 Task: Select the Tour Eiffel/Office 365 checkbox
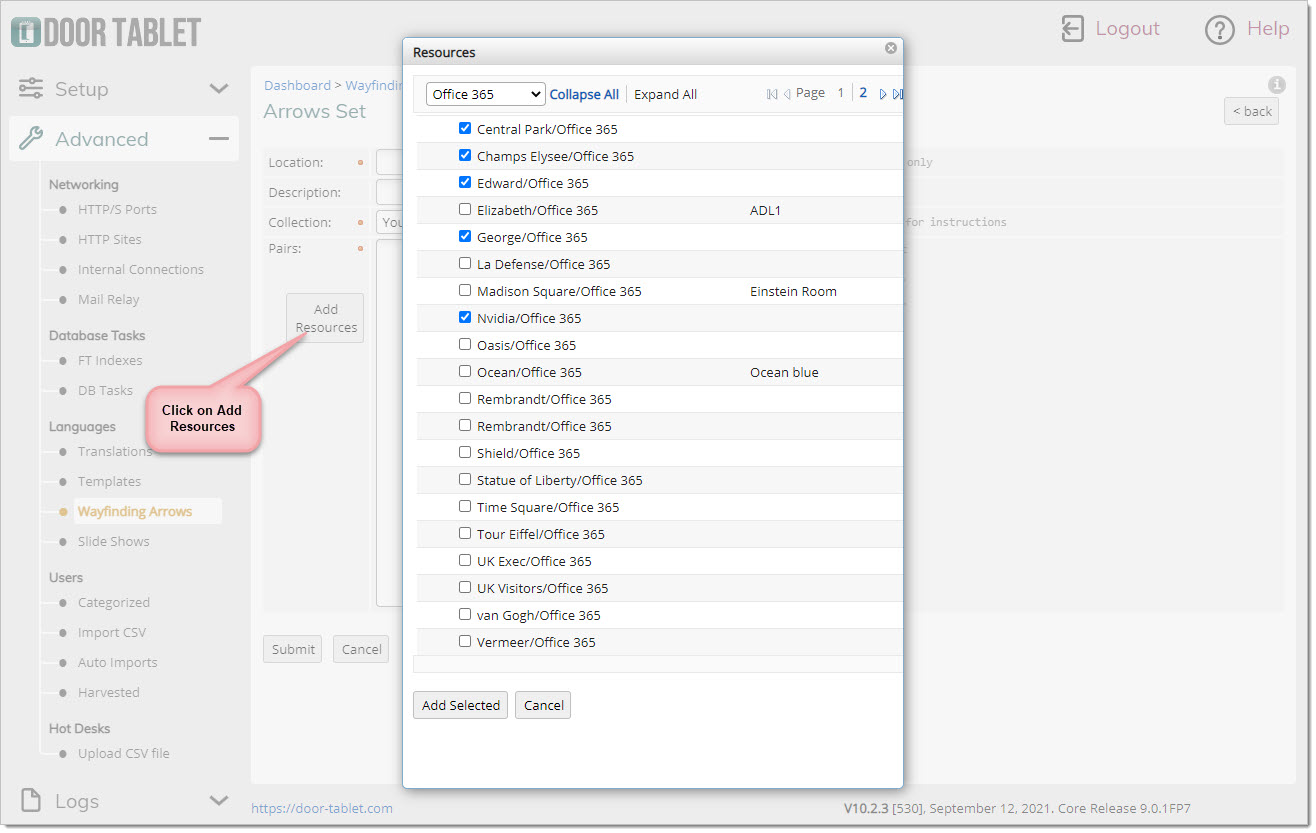(465, 533)
